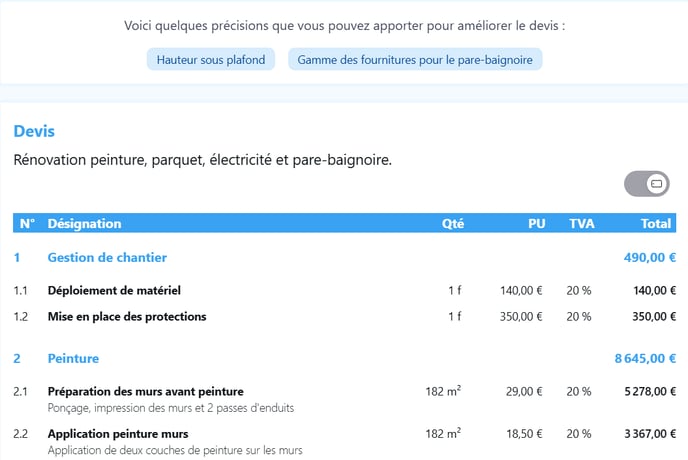
Task: Select the Application peinture murs item
Action: tap(118, 434)
